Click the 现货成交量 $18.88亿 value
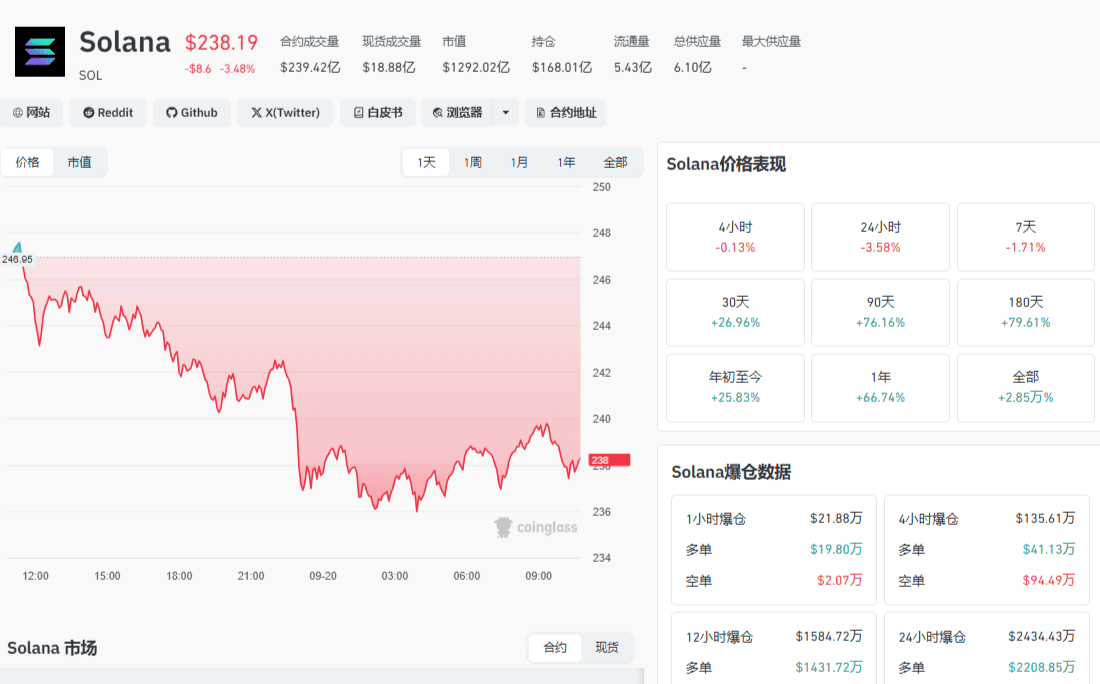Image resolution: width=1100 pixels, height=684 pixels. pos(389,67)
